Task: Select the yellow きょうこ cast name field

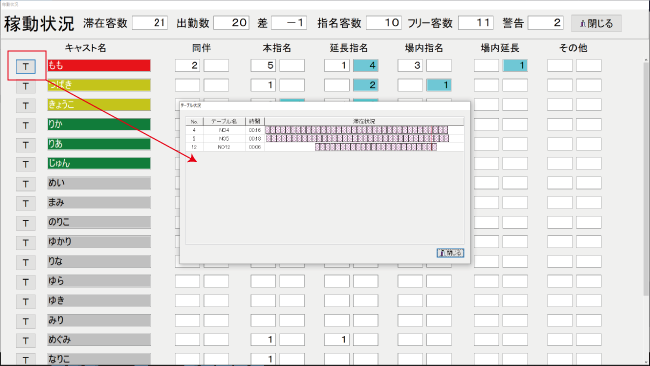Action: click(99, 104)
